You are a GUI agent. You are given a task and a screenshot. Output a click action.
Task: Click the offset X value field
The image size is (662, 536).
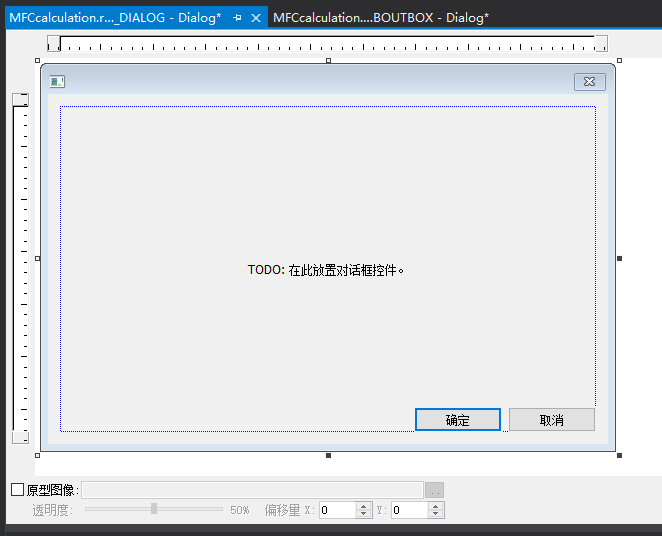coord(338,510)
